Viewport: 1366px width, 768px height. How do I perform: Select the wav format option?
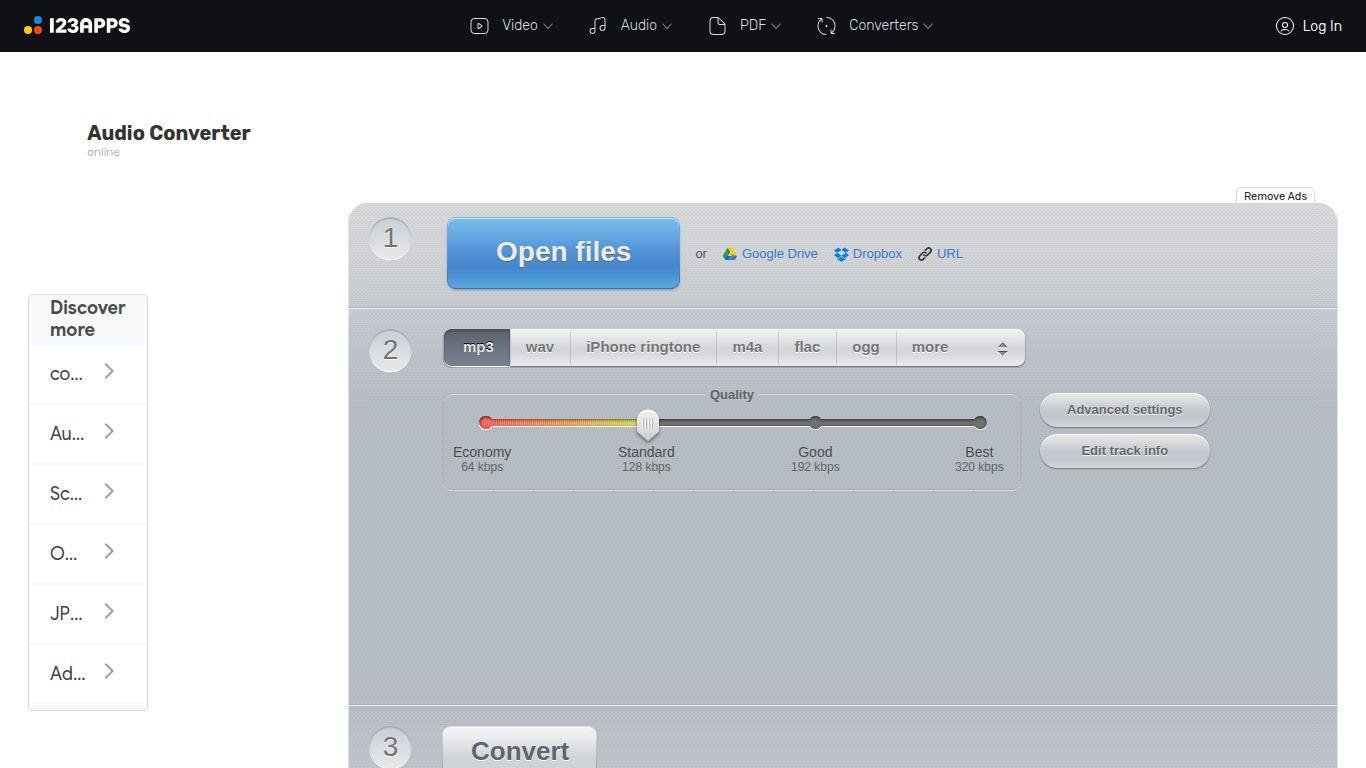pyautogui.click(x=539, y=347)
